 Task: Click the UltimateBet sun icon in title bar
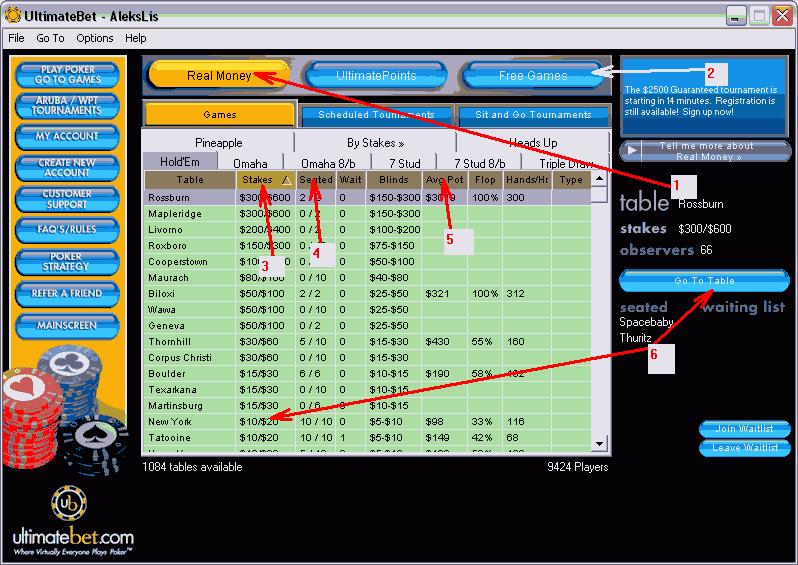13,15
